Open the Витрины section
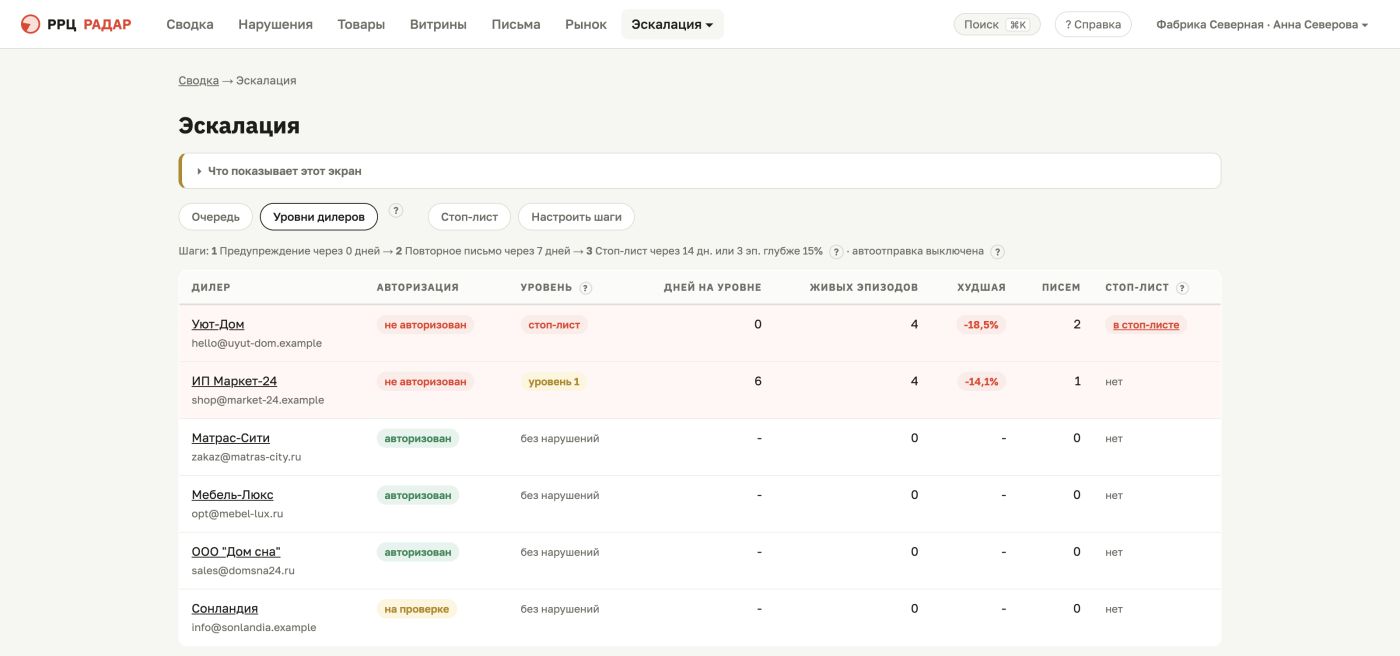The height and width of the screenshot is (656, 1400). 438,24
